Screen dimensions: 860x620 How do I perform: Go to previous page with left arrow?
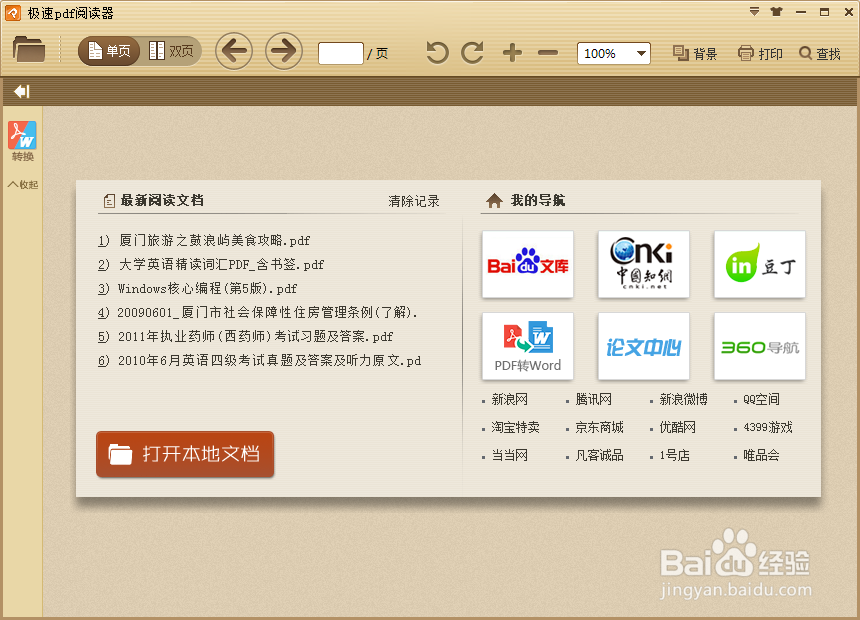click(234, 52)
